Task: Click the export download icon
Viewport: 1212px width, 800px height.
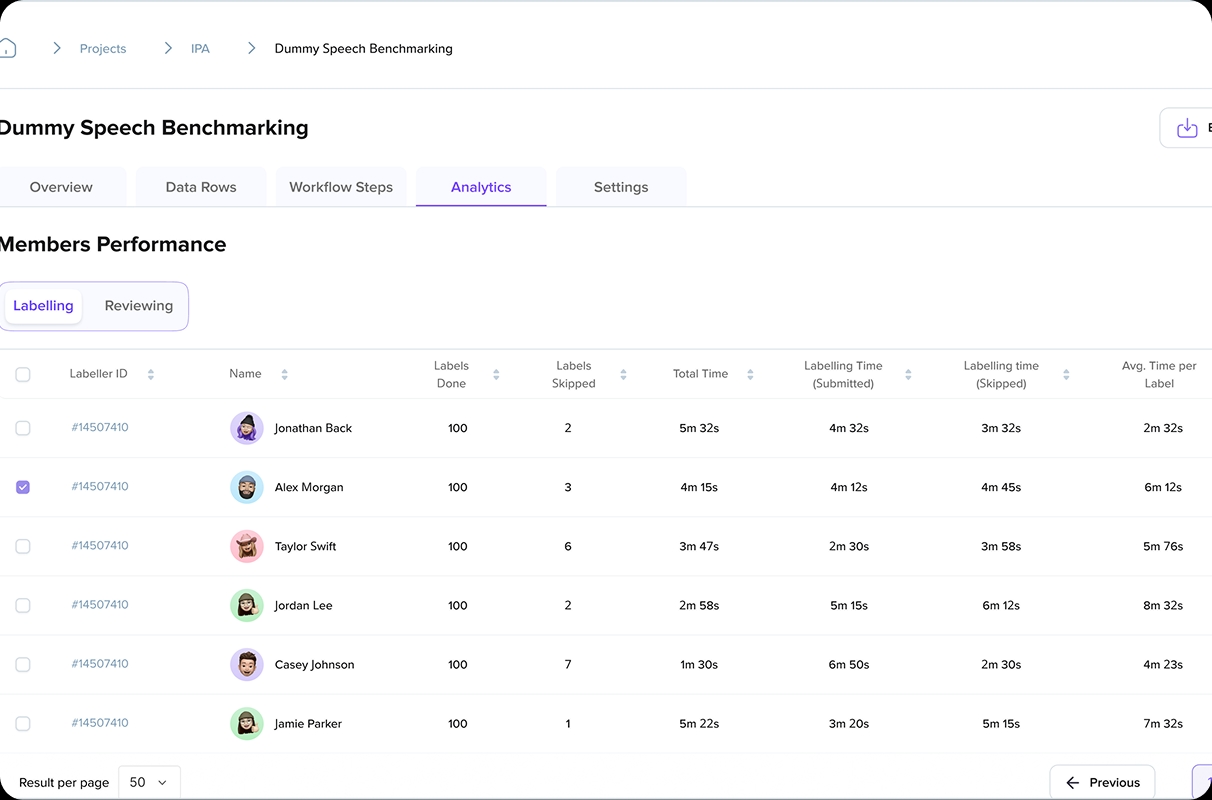Action: pyautogui.click(x=1187, y=128)
